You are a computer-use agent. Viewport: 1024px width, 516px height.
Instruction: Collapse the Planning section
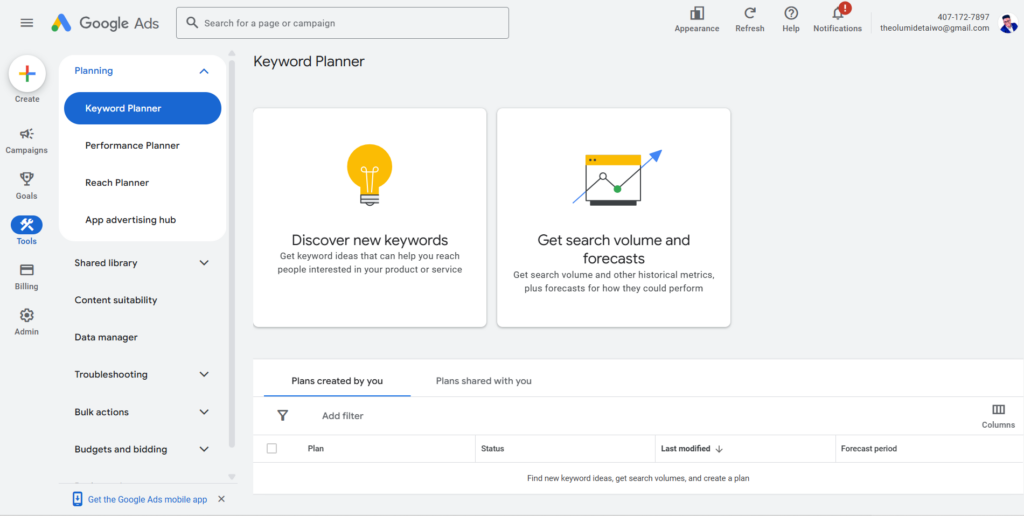(204, 71)
